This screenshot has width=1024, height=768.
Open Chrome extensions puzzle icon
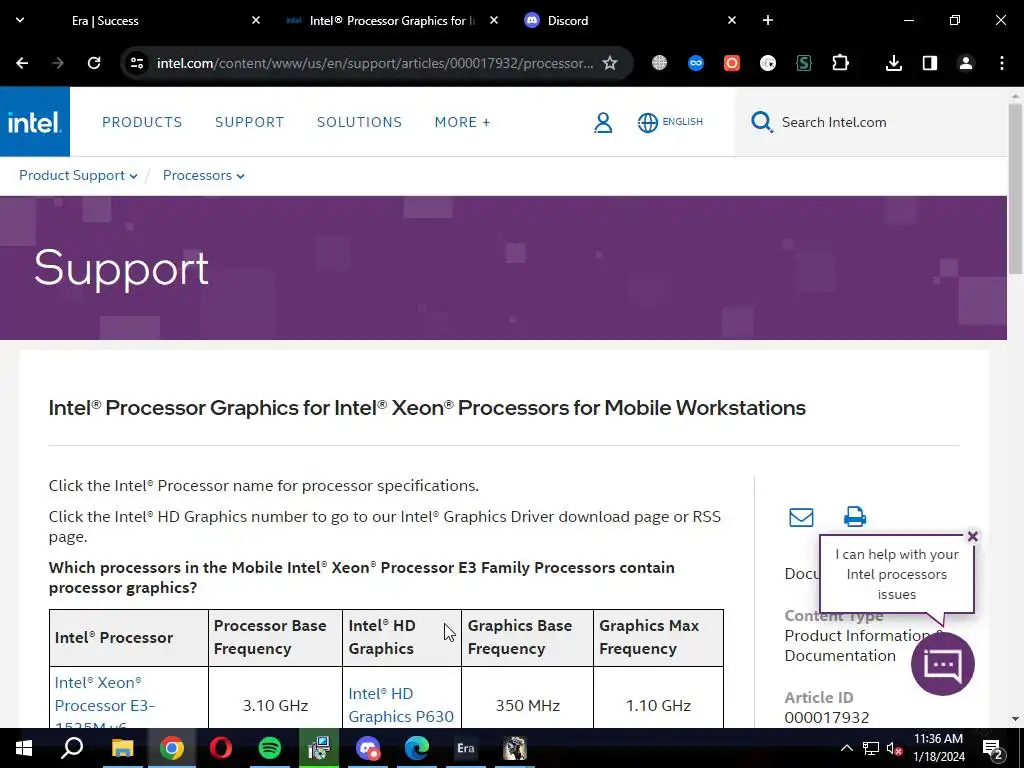coord(840,63)
